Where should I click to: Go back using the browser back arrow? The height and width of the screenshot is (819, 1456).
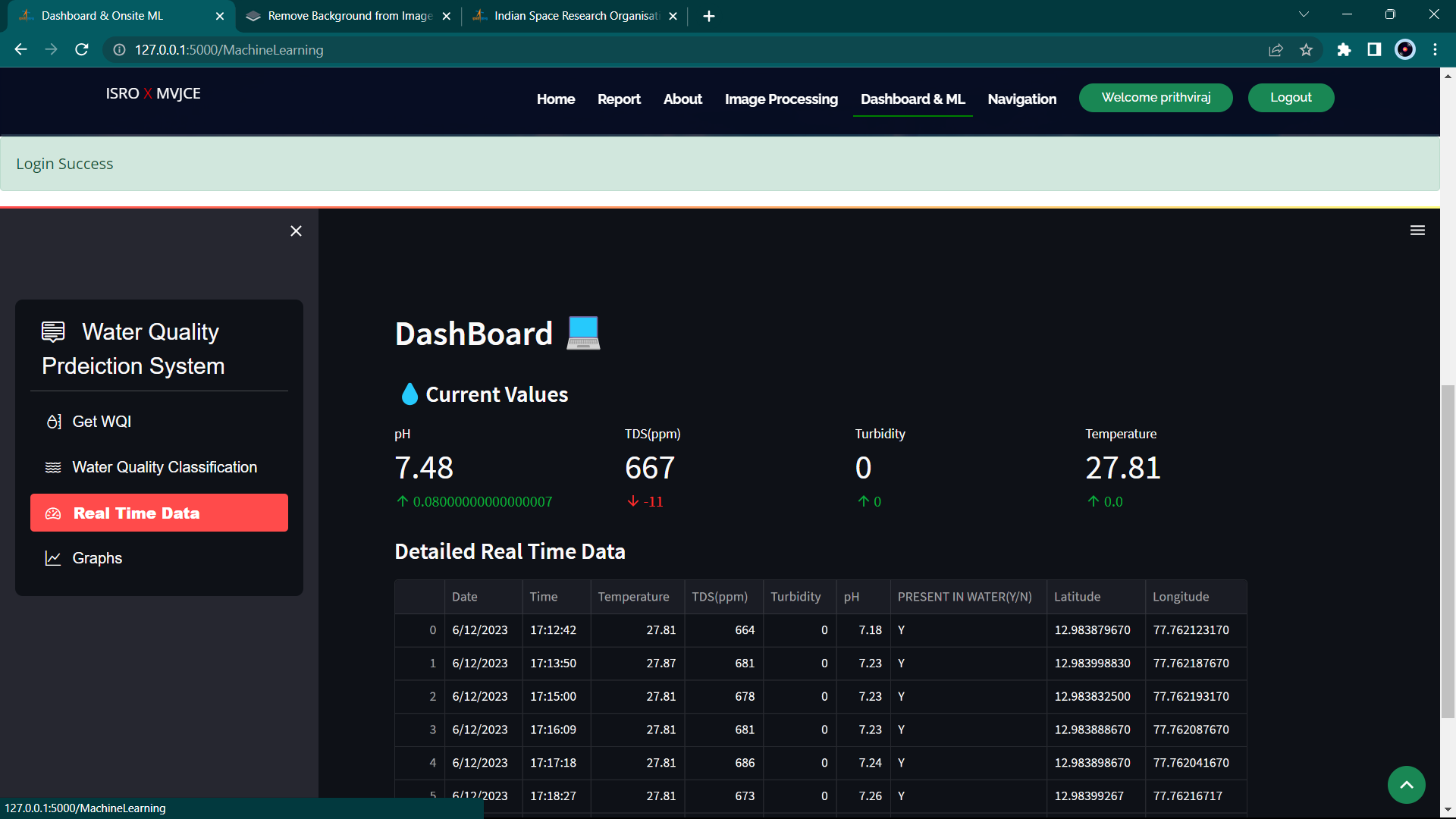click(21, 49)
